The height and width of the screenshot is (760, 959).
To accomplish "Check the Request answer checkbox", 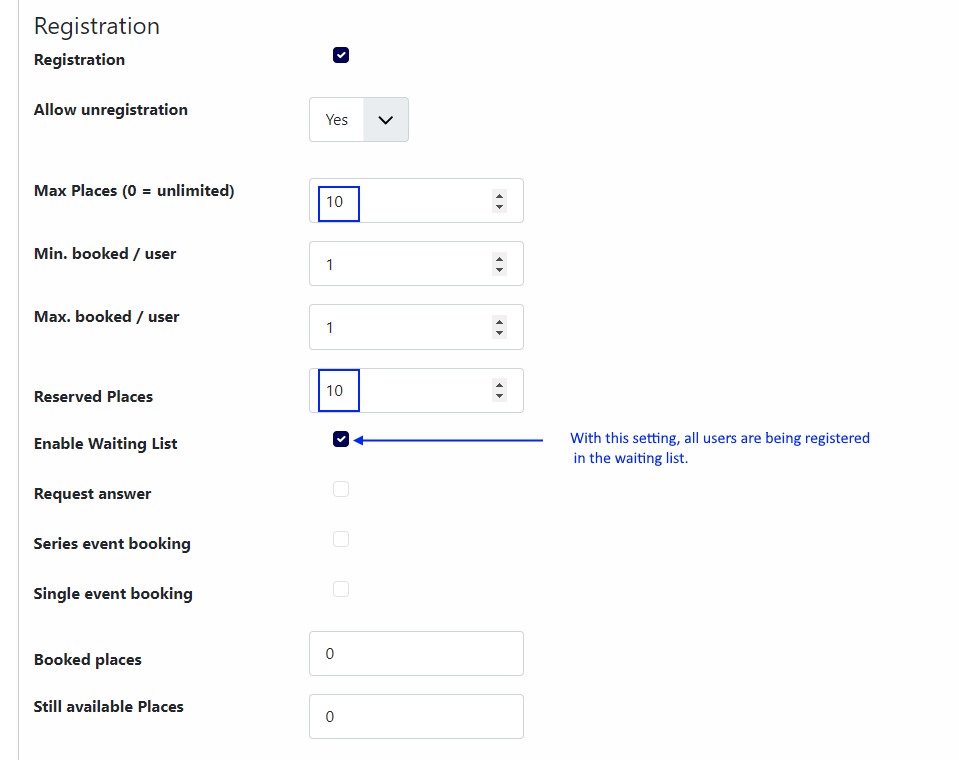I will 341,489.
